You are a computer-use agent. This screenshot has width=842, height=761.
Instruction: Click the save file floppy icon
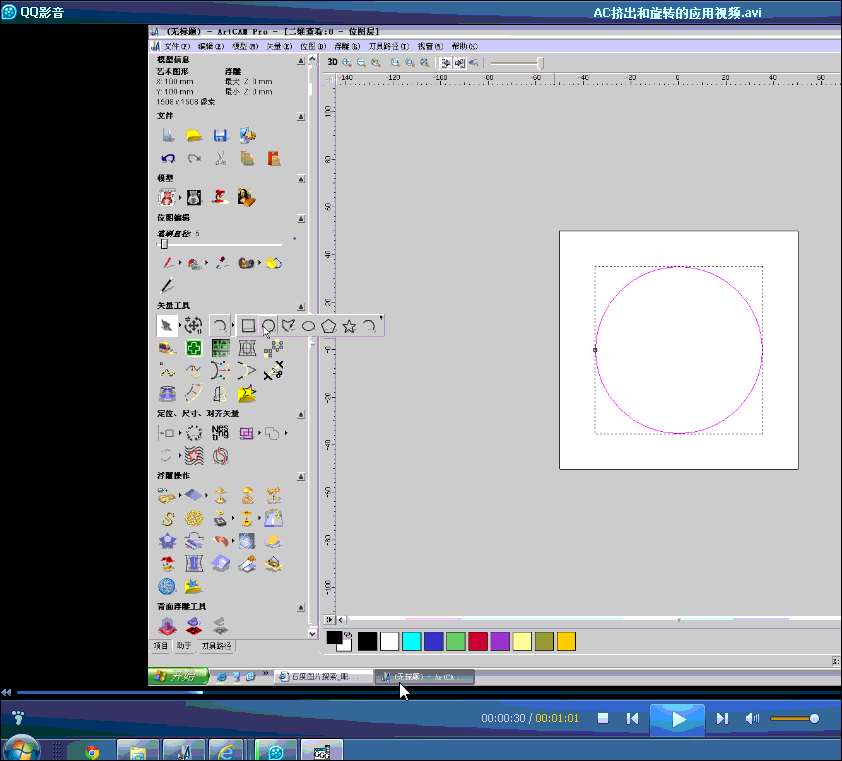[221, 136]
